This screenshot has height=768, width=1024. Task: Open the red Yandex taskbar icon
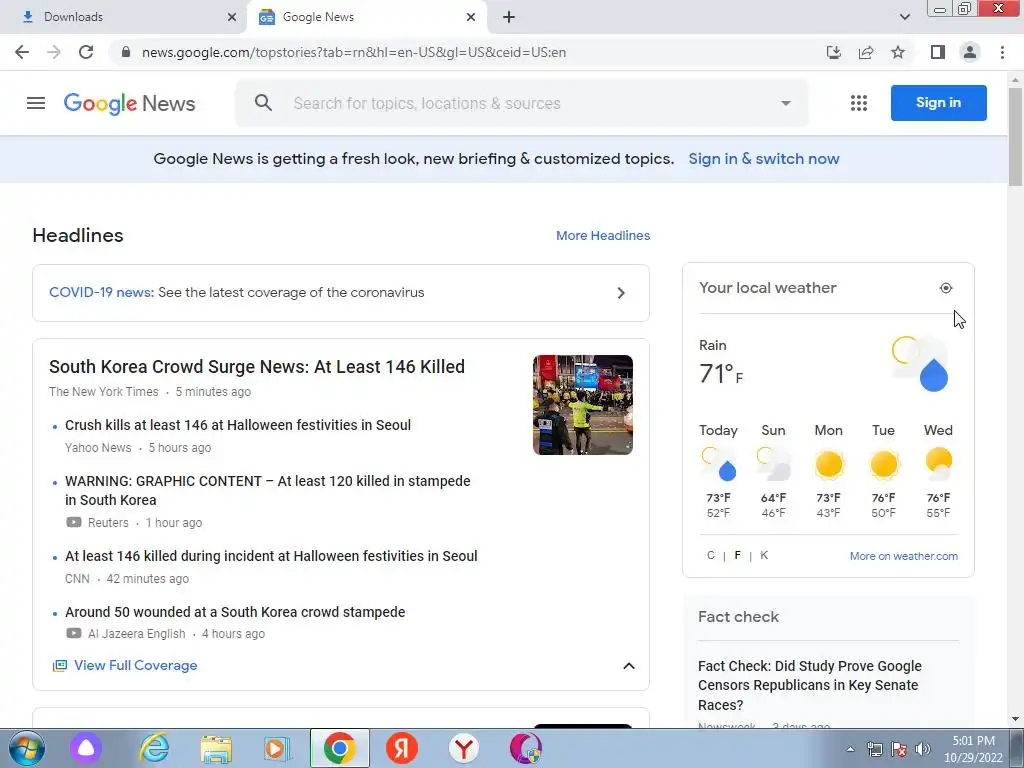click(402, 748)
